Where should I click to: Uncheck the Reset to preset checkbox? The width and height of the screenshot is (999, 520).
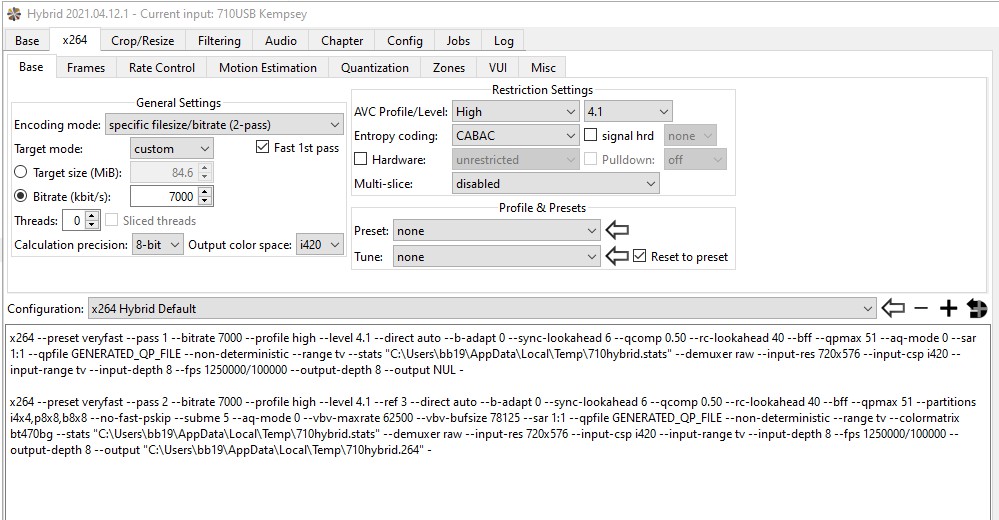(x=640, y=256)
